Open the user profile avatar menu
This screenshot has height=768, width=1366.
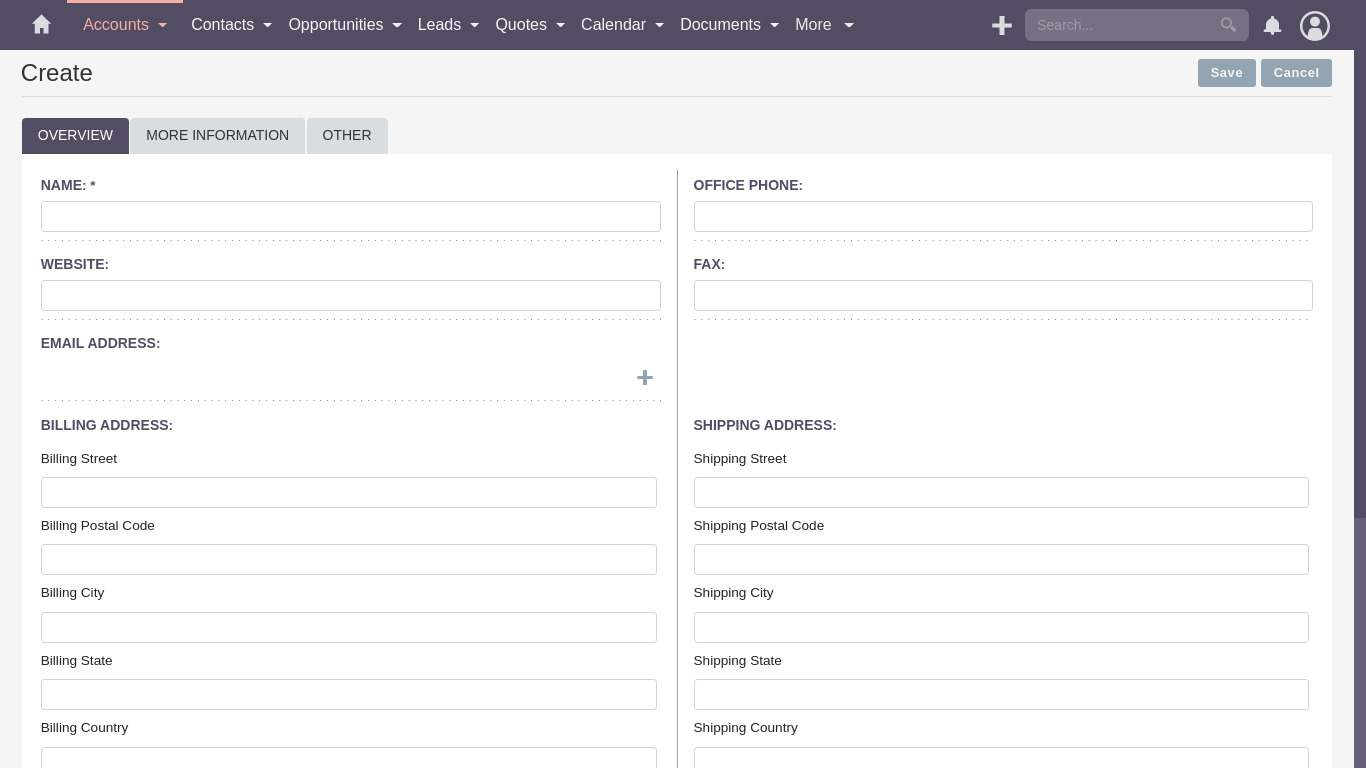(1314, 26)
